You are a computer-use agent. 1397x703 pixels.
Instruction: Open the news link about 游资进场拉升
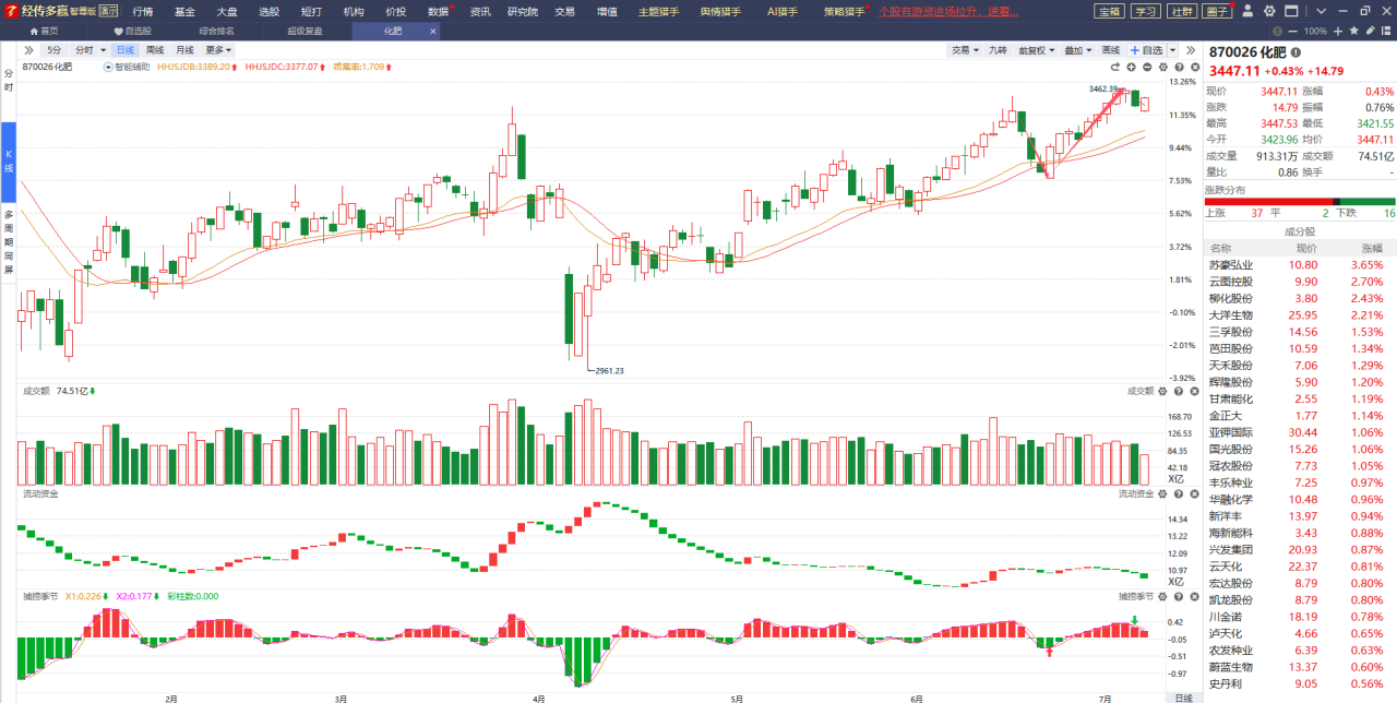[x=949, y=11]
